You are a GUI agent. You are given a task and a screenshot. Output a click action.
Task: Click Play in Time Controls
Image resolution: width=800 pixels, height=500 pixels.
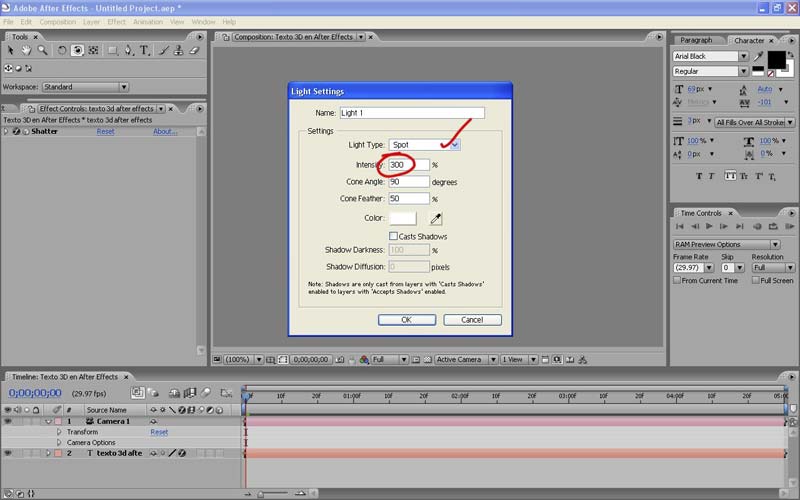709,226
